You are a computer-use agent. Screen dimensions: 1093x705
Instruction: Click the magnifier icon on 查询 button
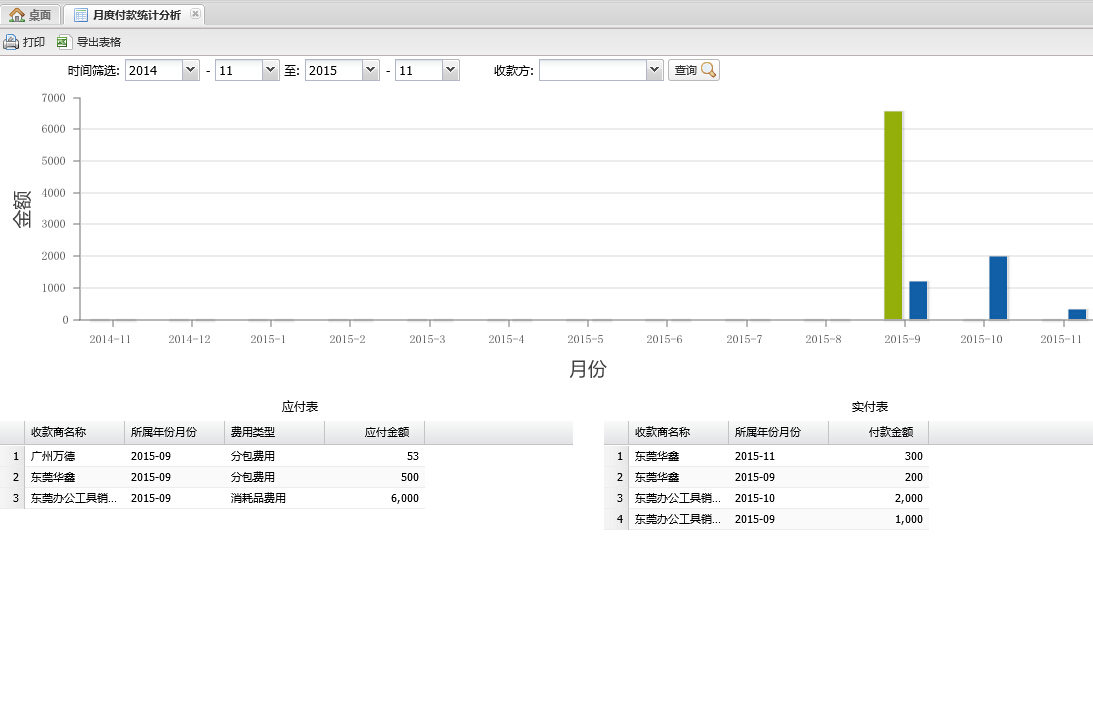coord(708,70)
